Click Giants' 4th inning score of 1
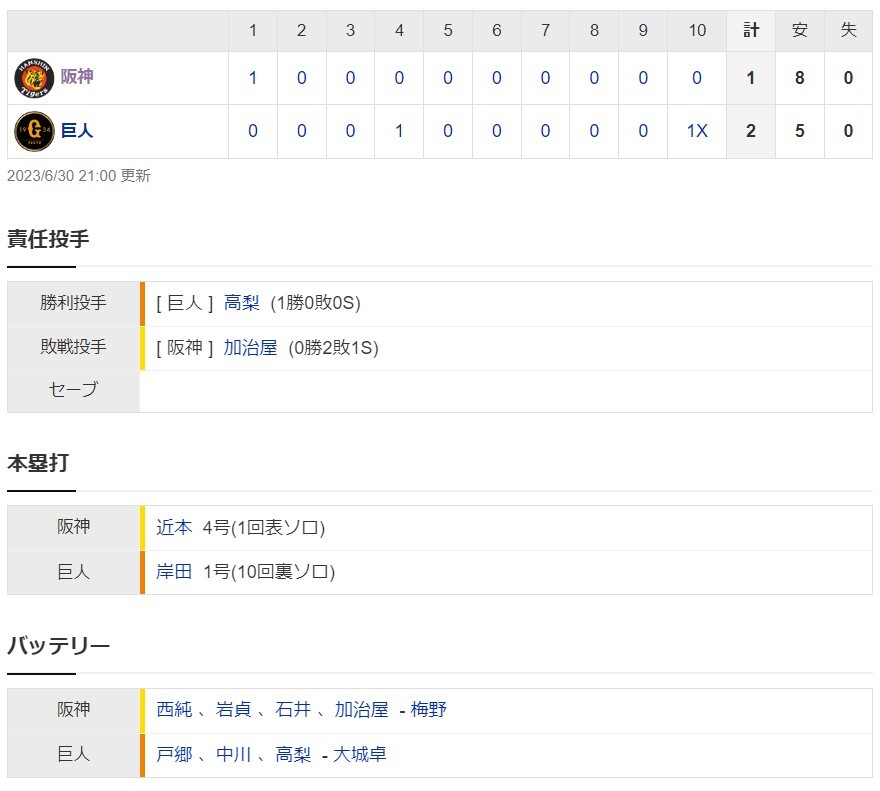 [x=399, y=131]
